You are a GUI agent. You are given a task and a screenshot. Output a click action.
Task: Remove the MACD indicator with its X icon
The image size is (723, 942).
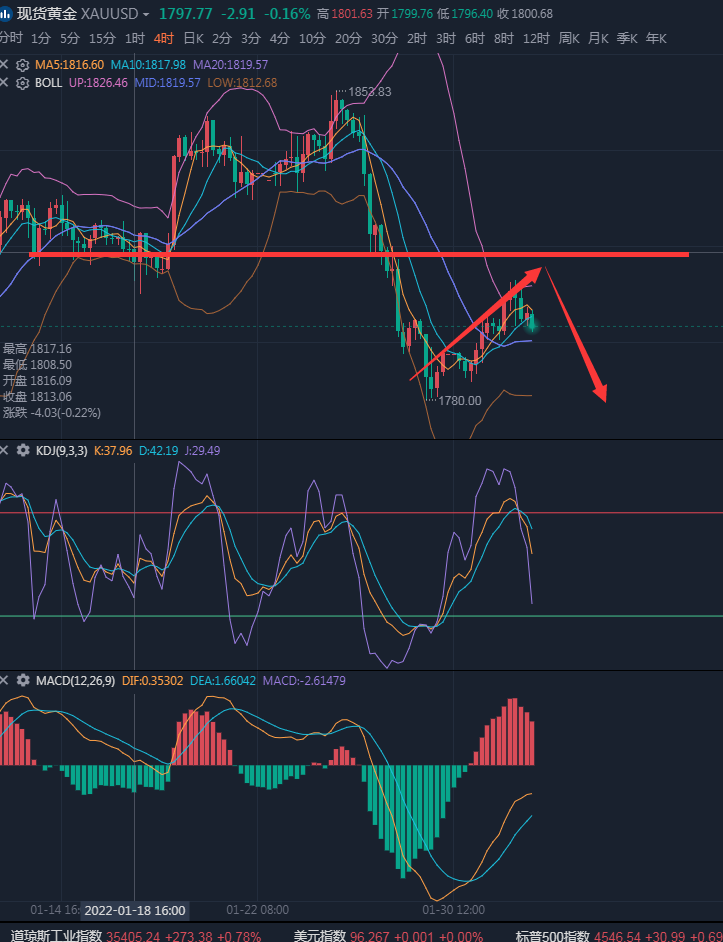[5, 680]
